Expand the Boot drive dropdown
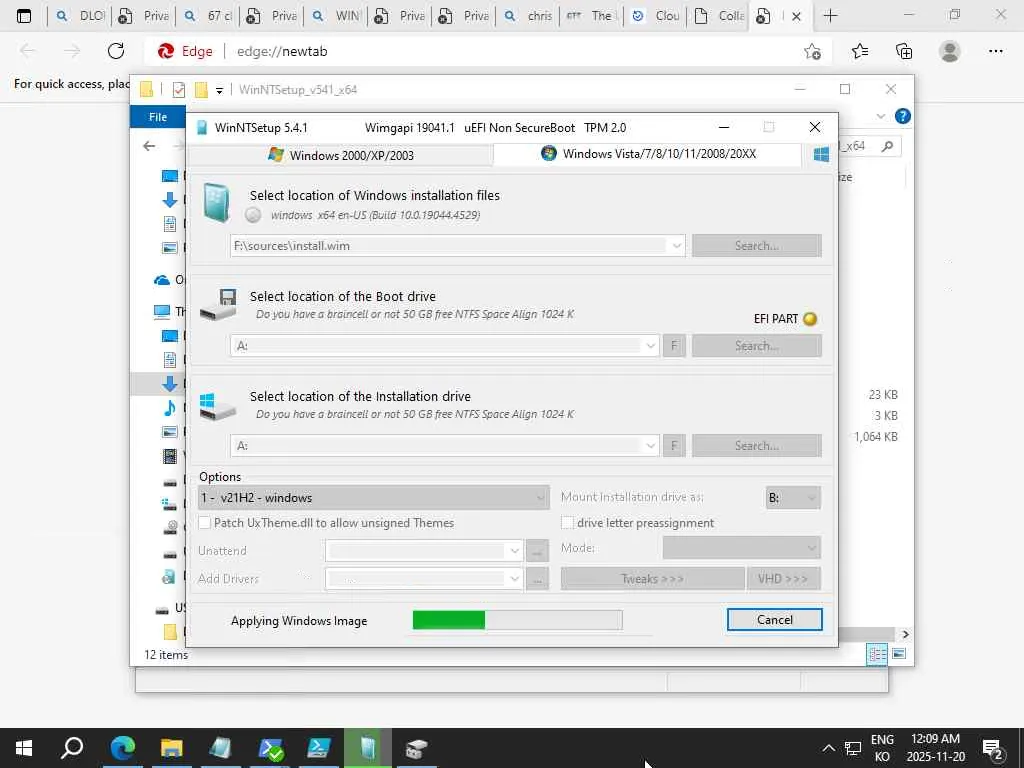Image resolution: width=1024 pixels, height=768 pixels. [650, 345]
